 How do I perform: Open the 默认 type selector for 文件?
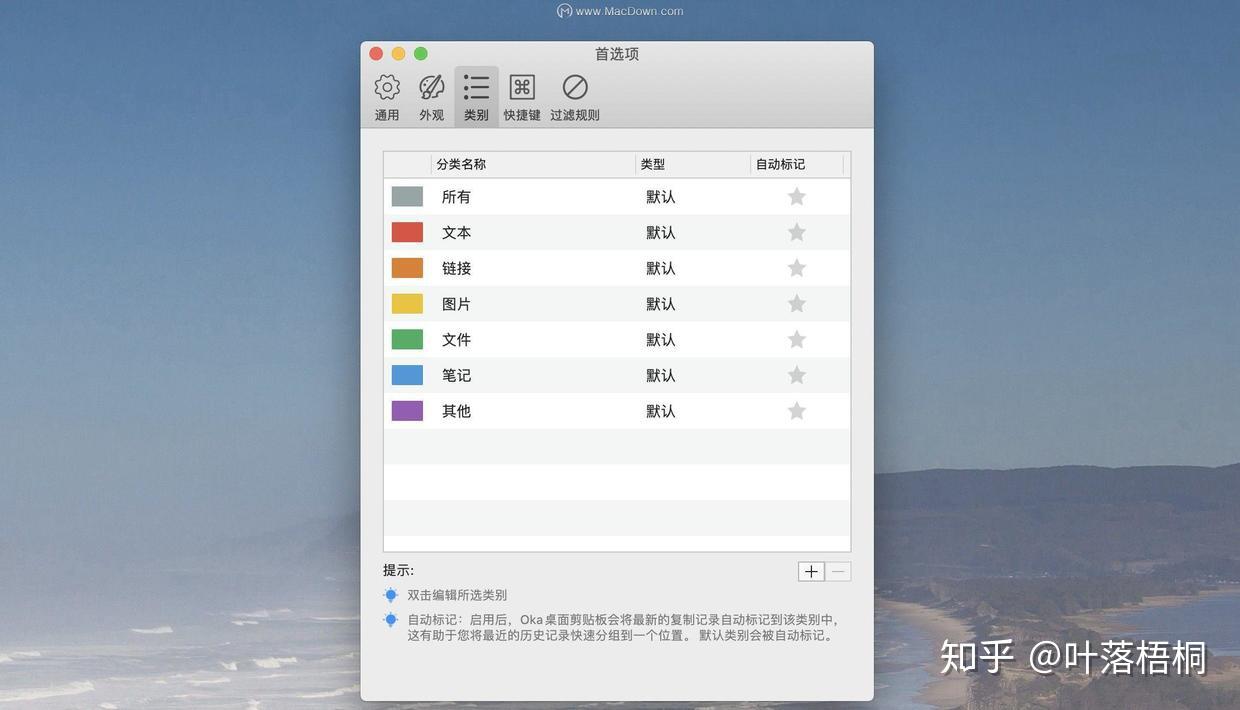tap(661, 339)
